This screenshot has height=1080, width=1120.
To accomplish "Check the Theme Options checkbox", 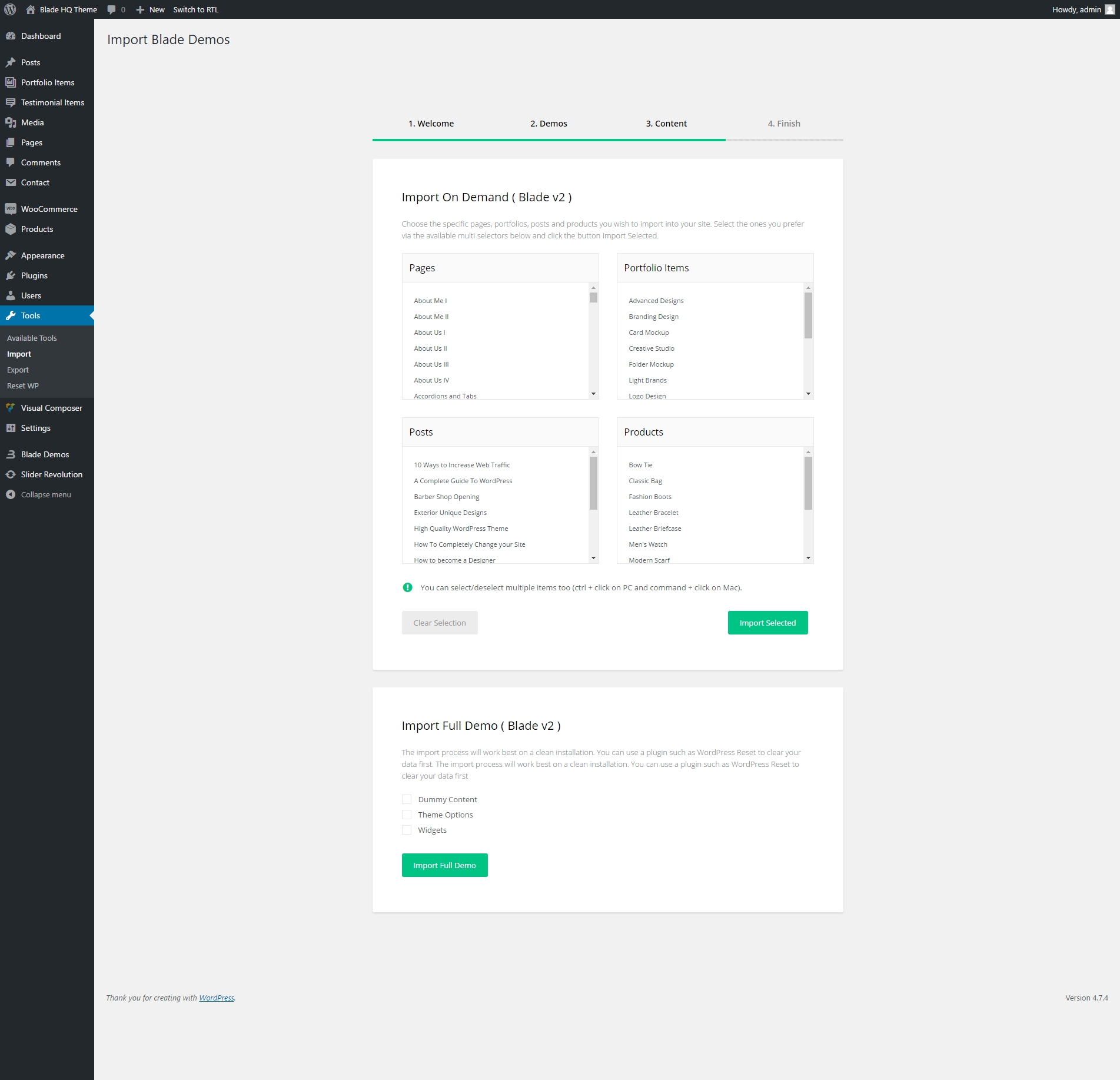I will (407, 815).
